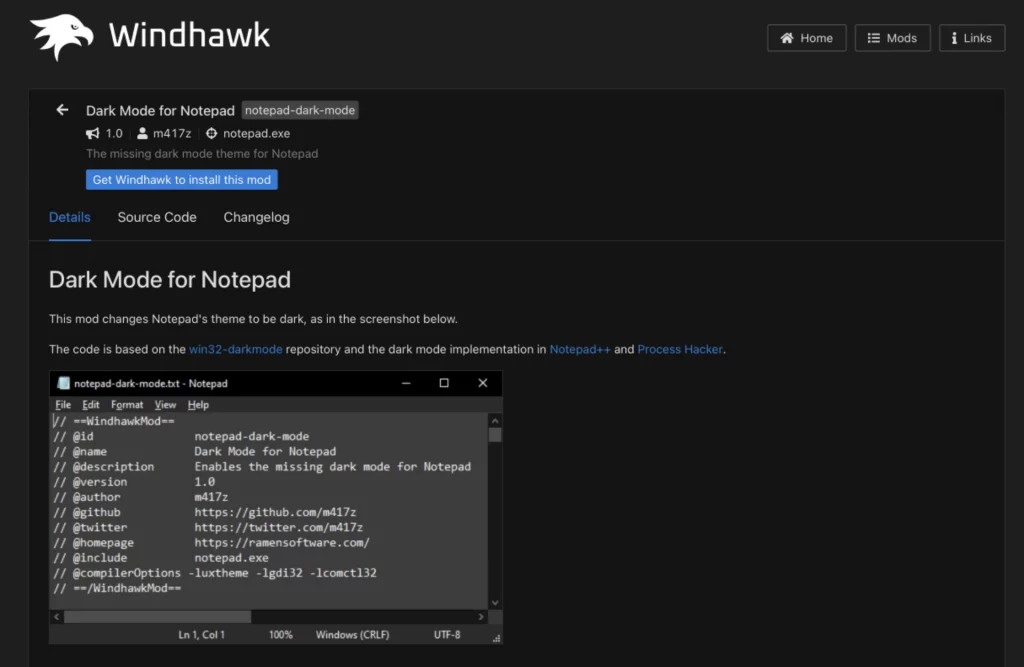Click the 100% zoom status entry
This screenshot has width=1024, height=667.
click(281, 634)
